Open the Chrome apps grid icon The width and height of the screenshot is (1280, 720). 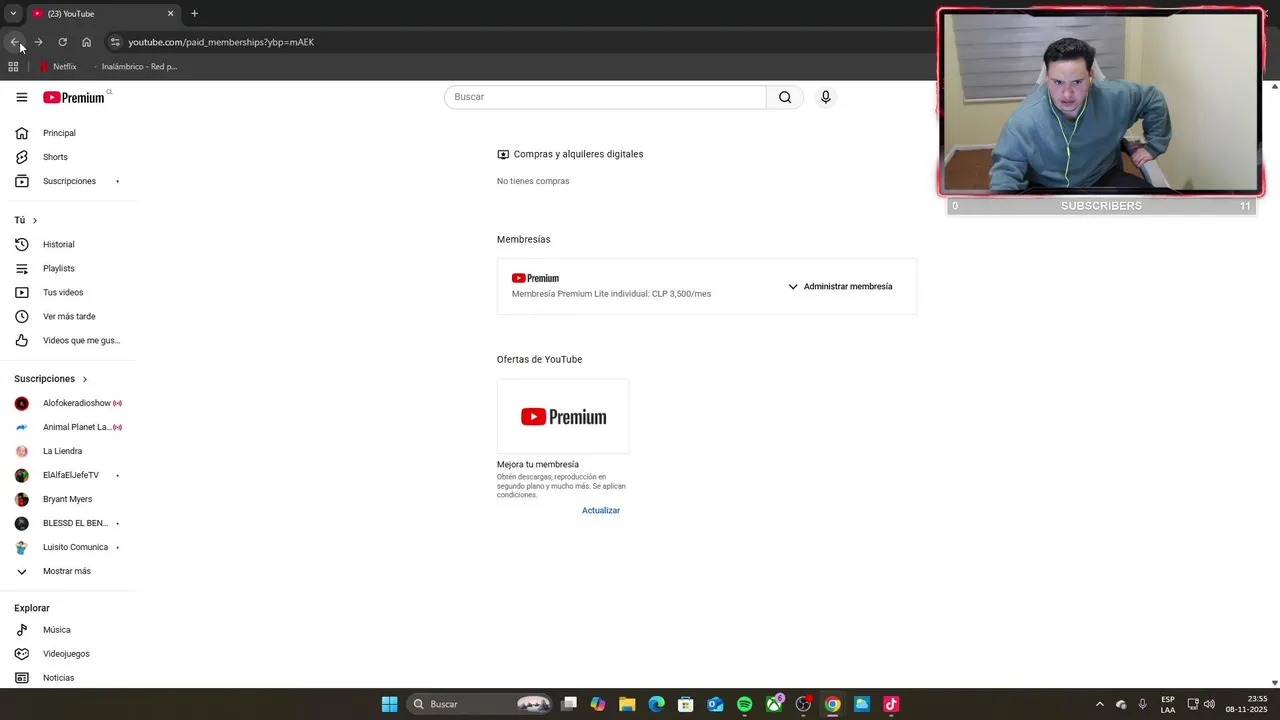coord(13,67)
